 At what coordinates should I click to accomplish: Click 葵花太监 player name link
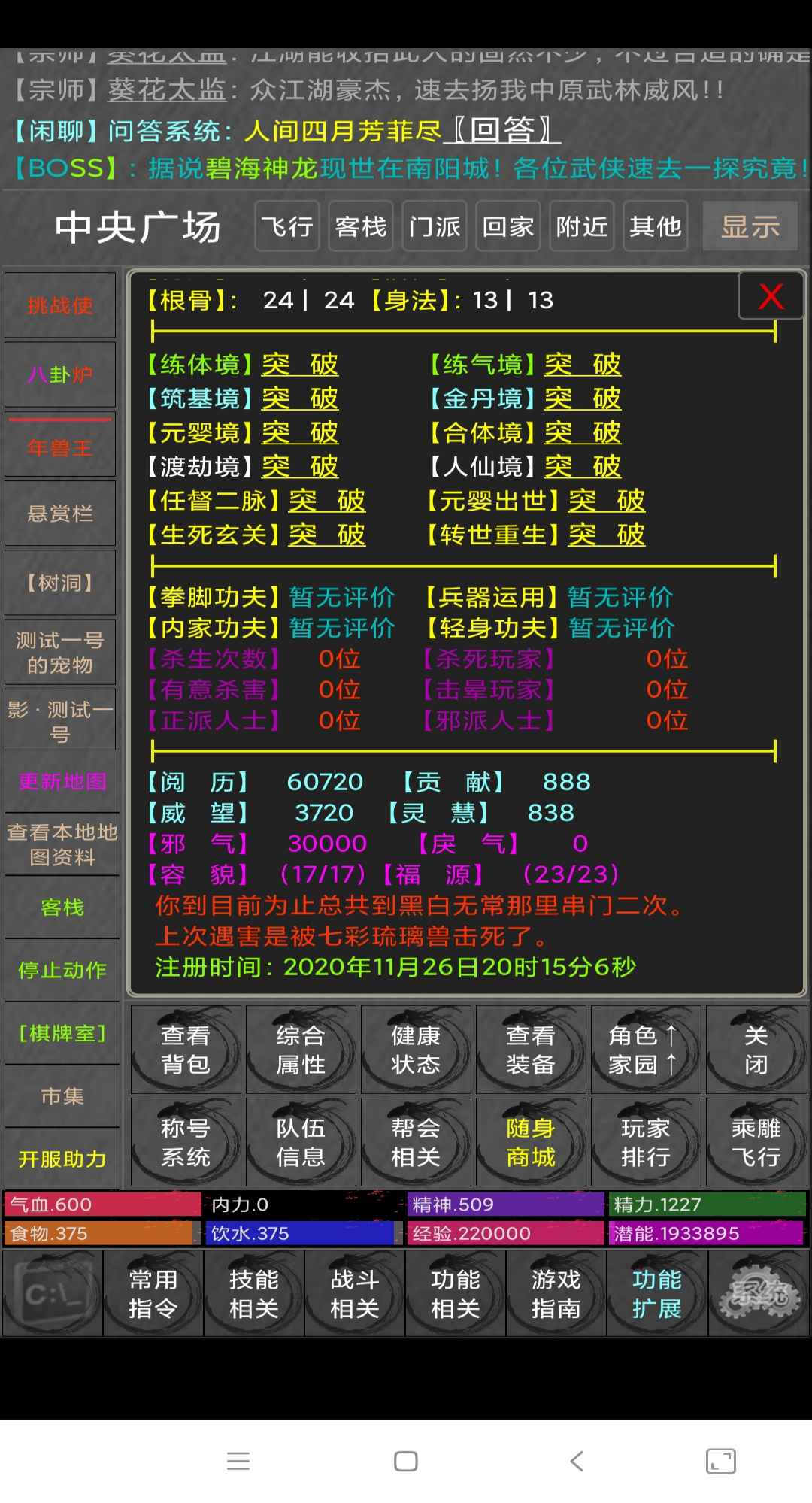[x=167, y=90]
